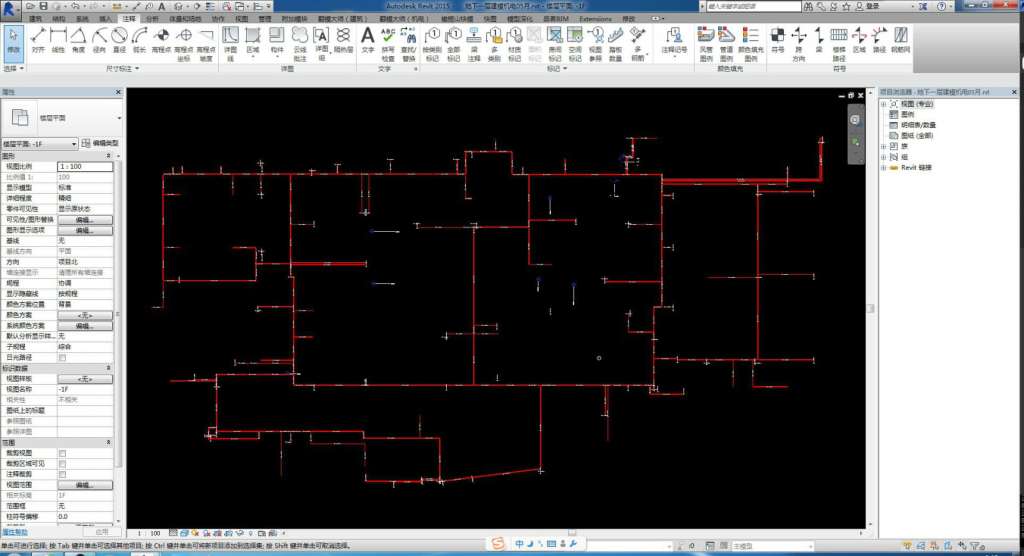
Task: Switch to the Extensions ribbon tab
Action: click(x=595, y=19)
